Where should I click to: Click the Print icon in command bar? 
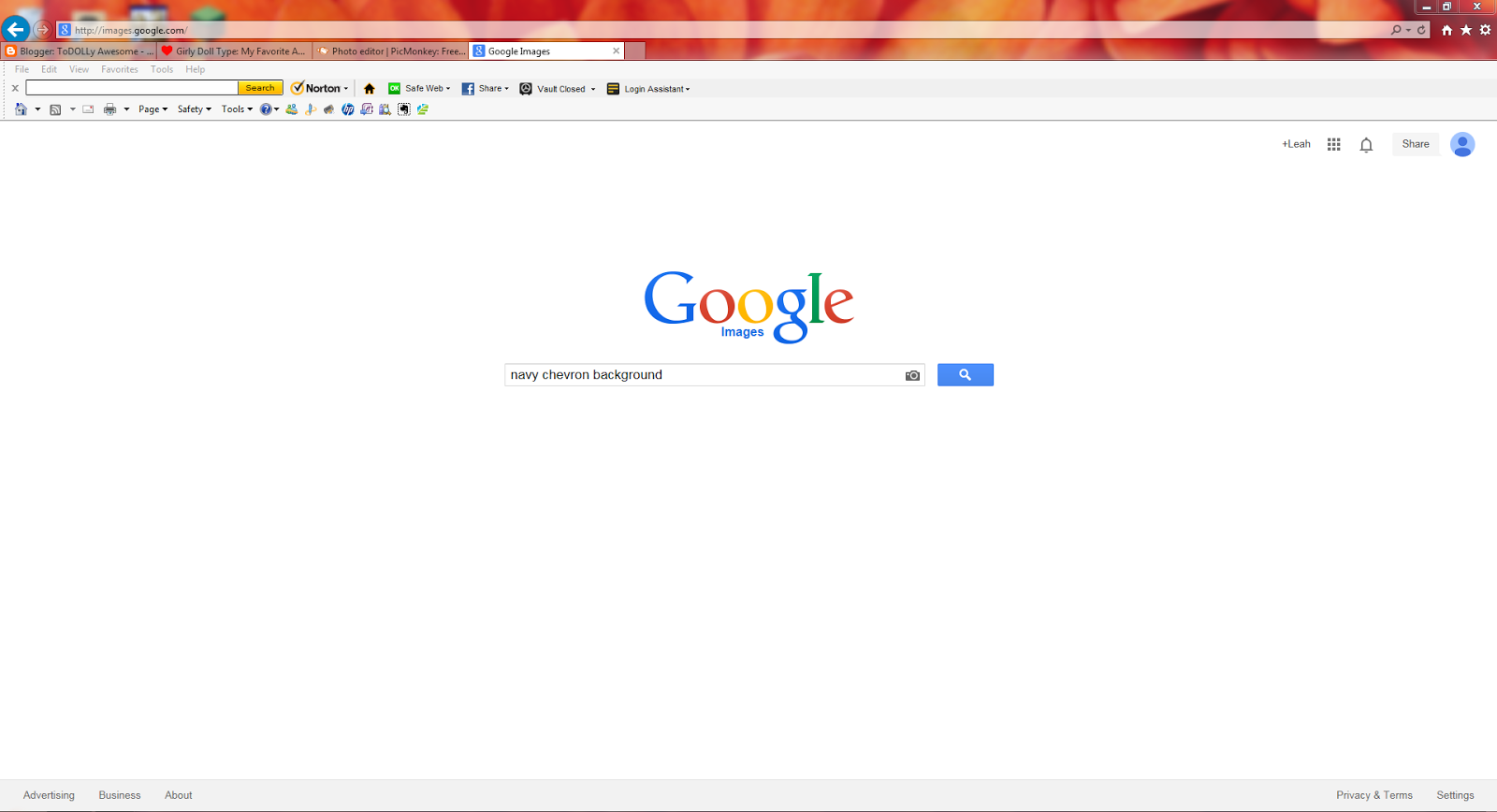109,109
